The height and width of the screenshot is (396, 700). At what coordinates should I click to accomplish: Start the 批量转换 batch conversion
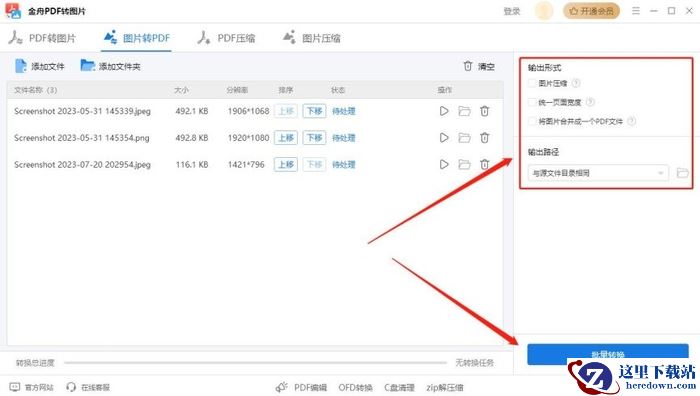(608, 354)
